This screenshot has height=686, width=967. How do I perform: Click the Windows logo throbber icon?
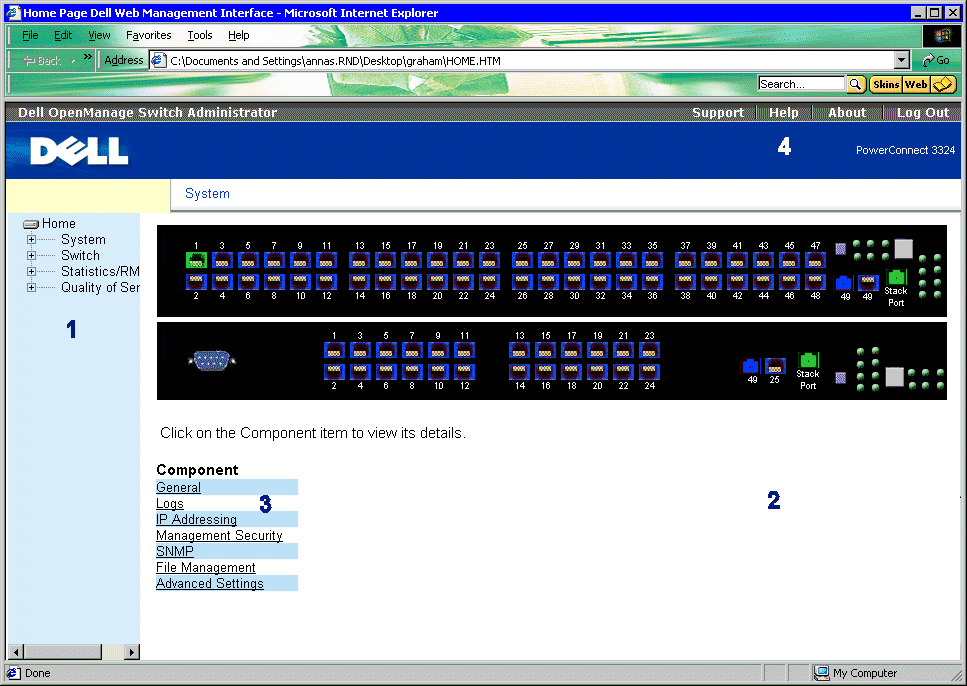point(941,36)
